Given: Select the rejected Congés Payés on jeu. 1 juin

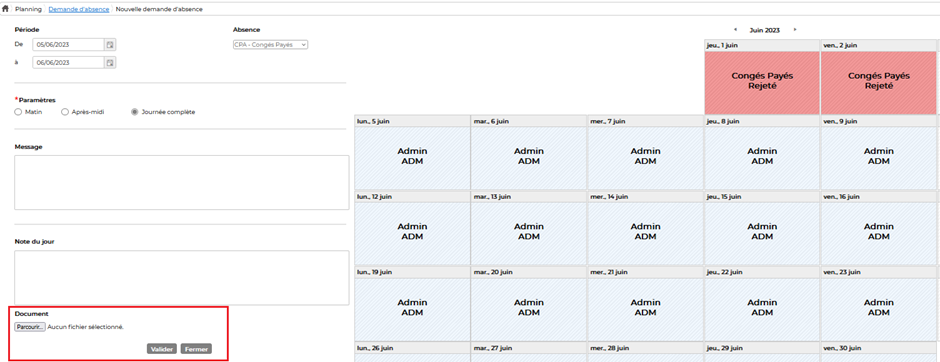Looking at the screenshot, I should 762,83.
